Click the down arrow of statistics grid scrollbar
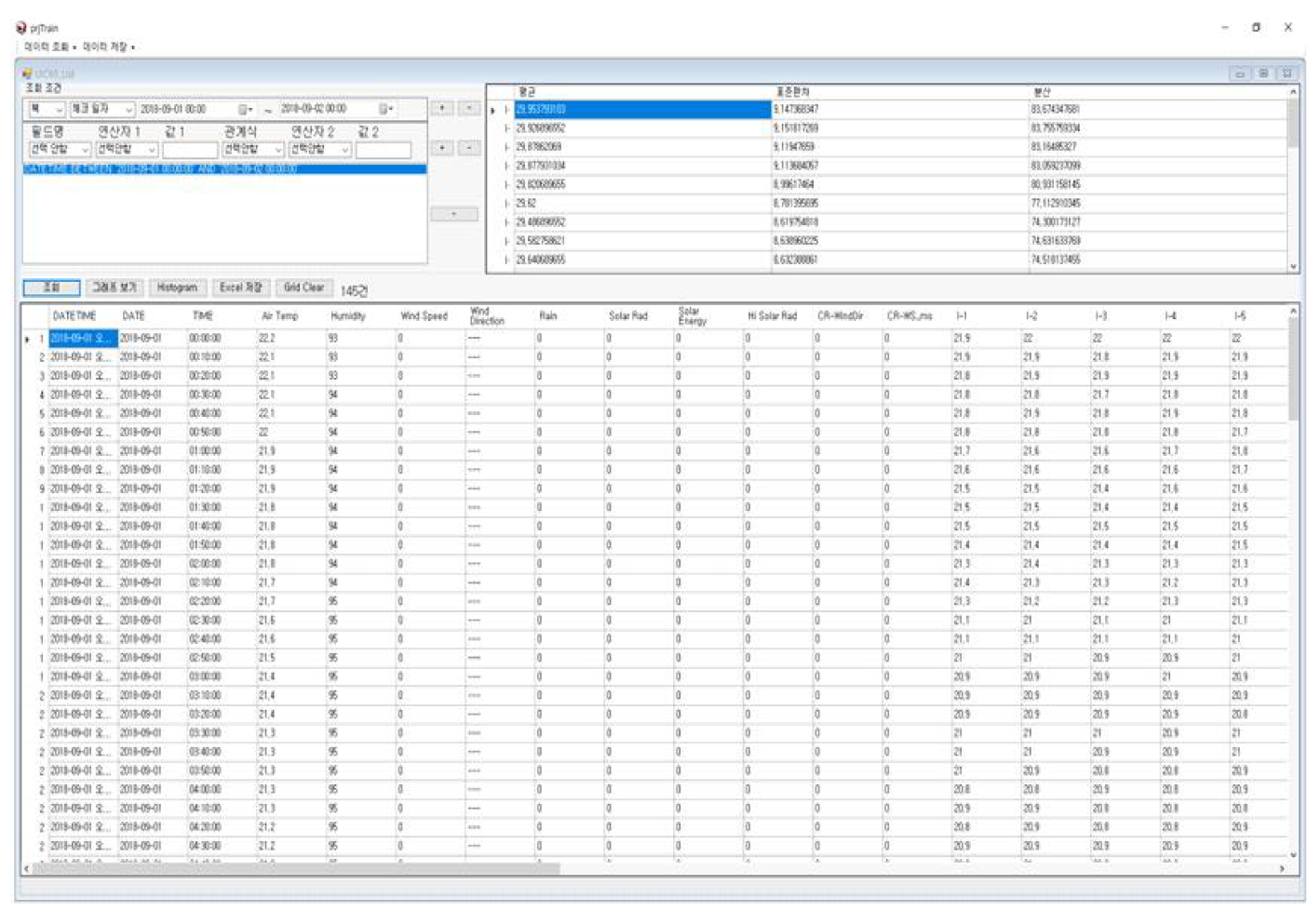Image resolution: width=1307 pixels, height=924 pixels. pos(1293,267)
